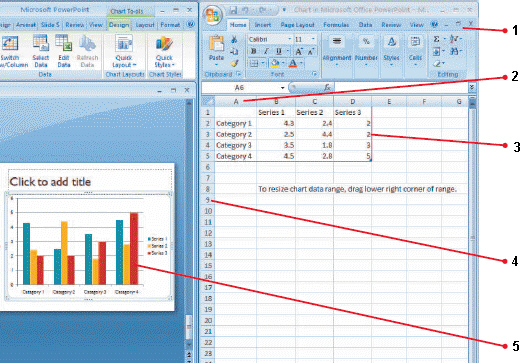This screenshot has height=363, width=530.
Task: Toggle Bold formatting in Excel
Action: 253,51
